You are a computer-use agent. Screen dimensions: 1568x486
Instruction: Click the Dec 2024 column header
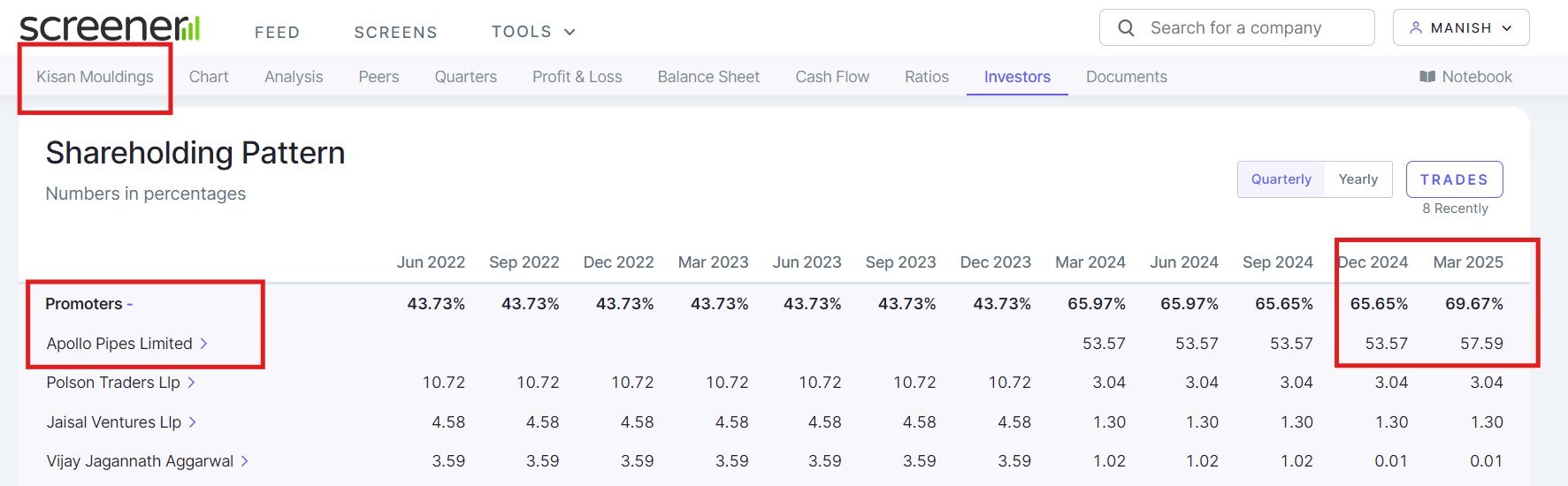[x=1373, y=262]
